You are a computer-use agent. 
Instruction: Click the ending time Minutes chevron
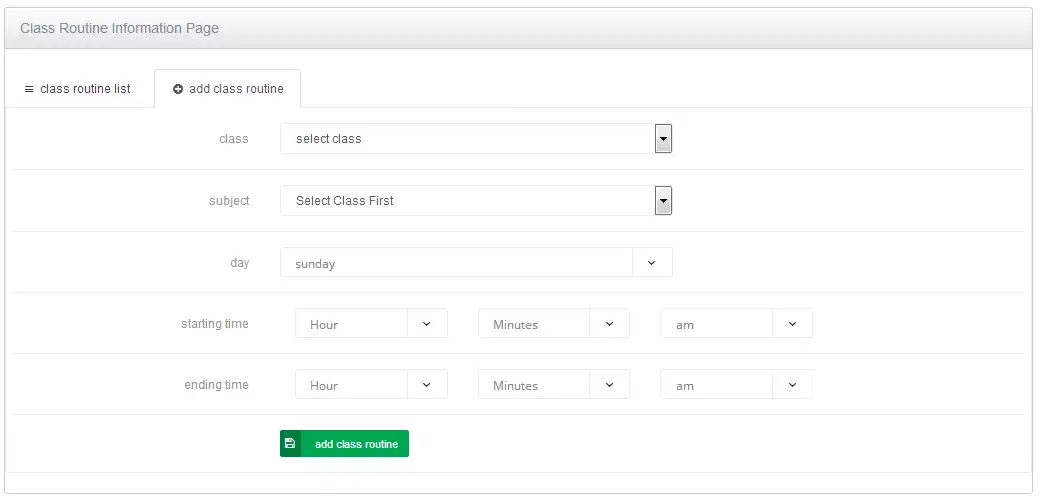609,385
